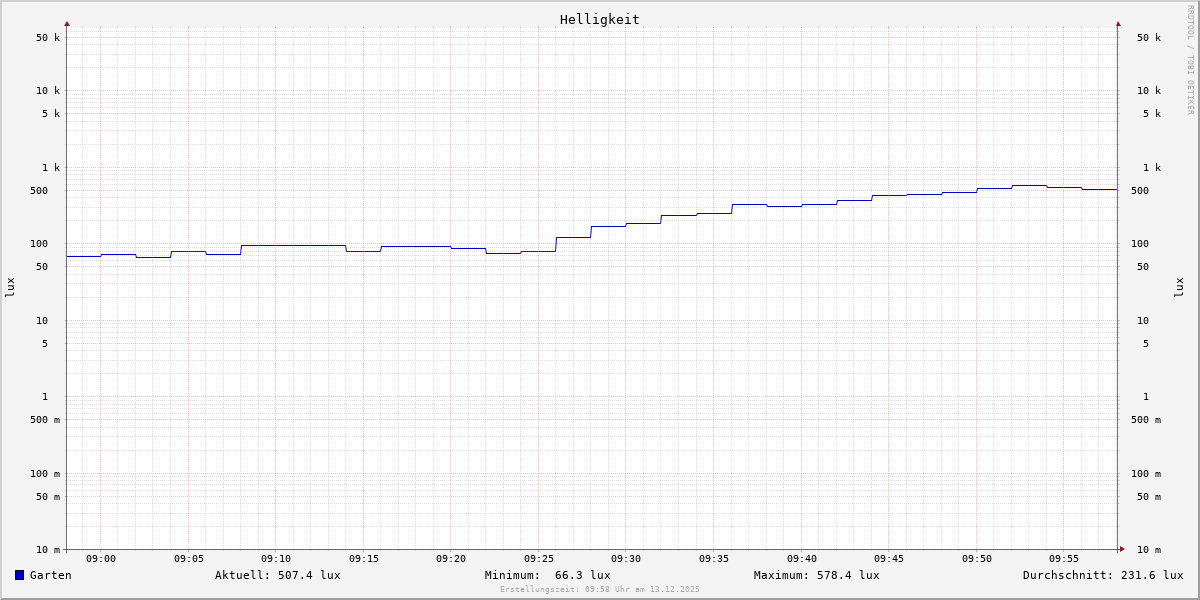Viewport: 1200px width, 600px height.
Task: Click the red arrow atop the right y-axis
Action: 1118,23
